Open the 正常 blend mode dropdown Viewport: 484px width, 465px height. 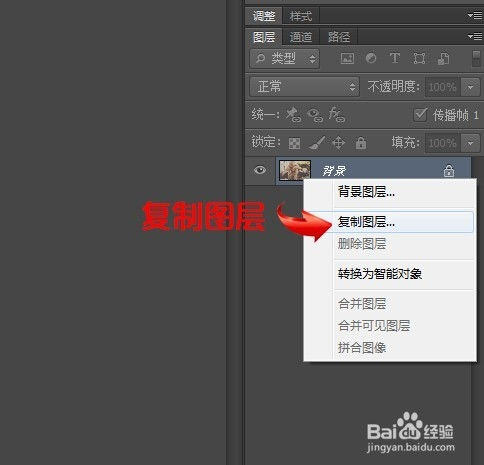pyautogui.click(x=304, y=87)
